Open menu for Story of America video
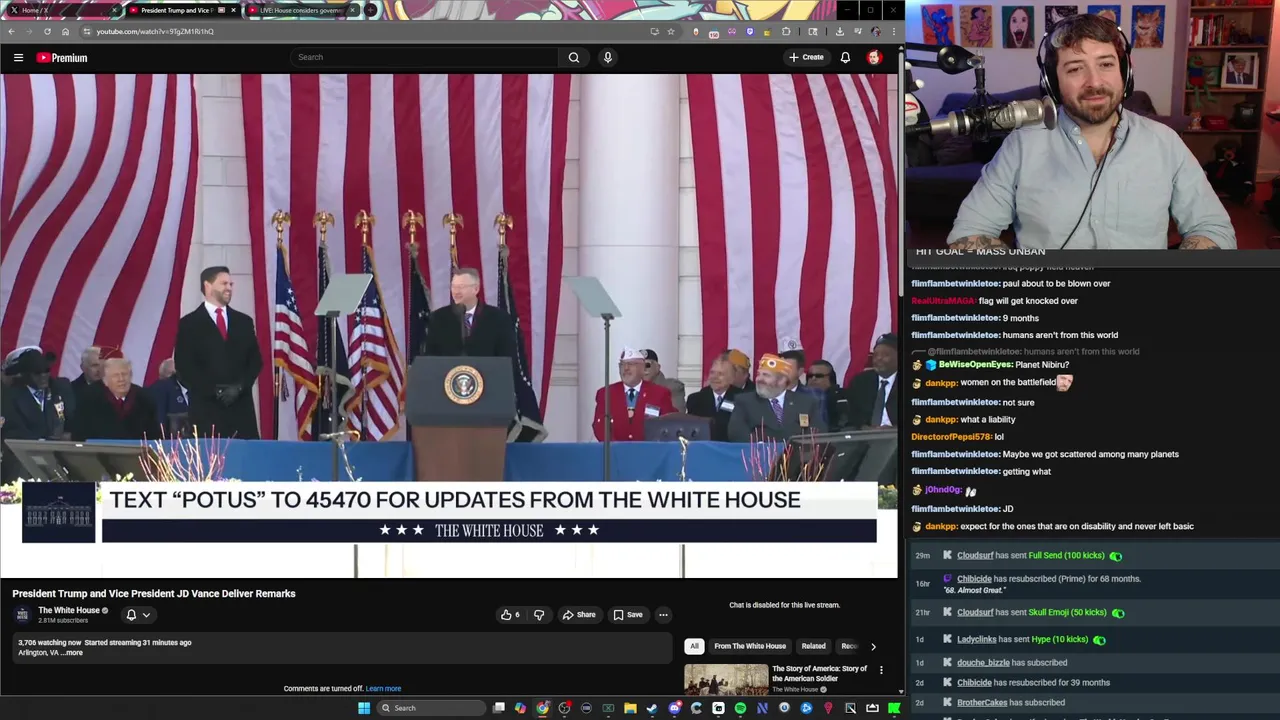The image size is (1280, 720). (881, 670)
